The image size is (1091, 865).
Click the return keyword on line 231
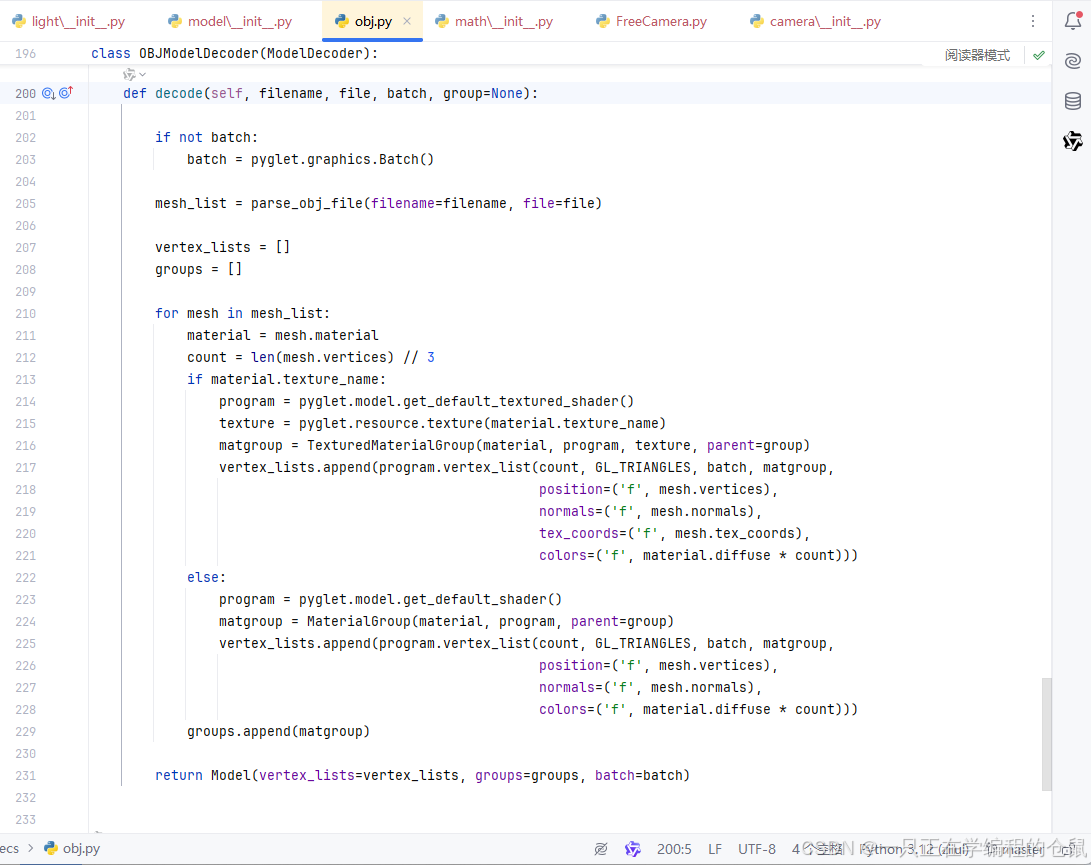click(x=179, y=775)
